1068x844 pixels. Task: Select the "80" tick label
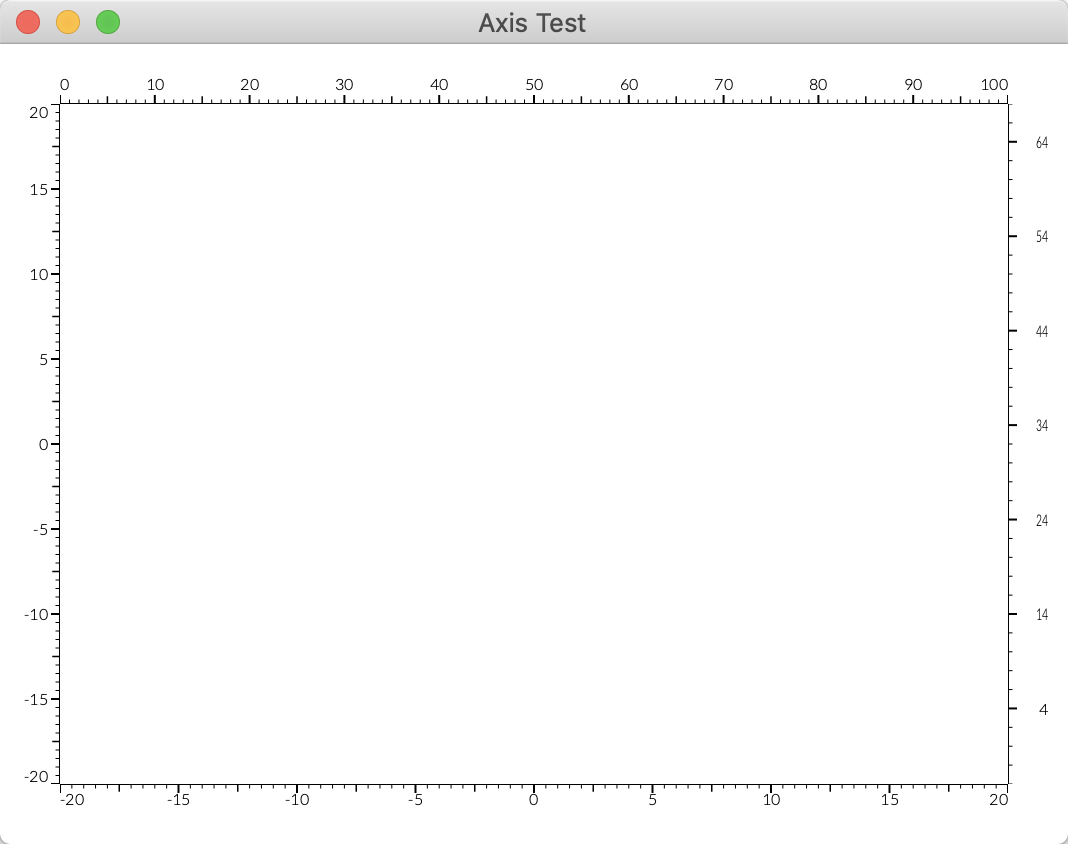click(818, 84)
